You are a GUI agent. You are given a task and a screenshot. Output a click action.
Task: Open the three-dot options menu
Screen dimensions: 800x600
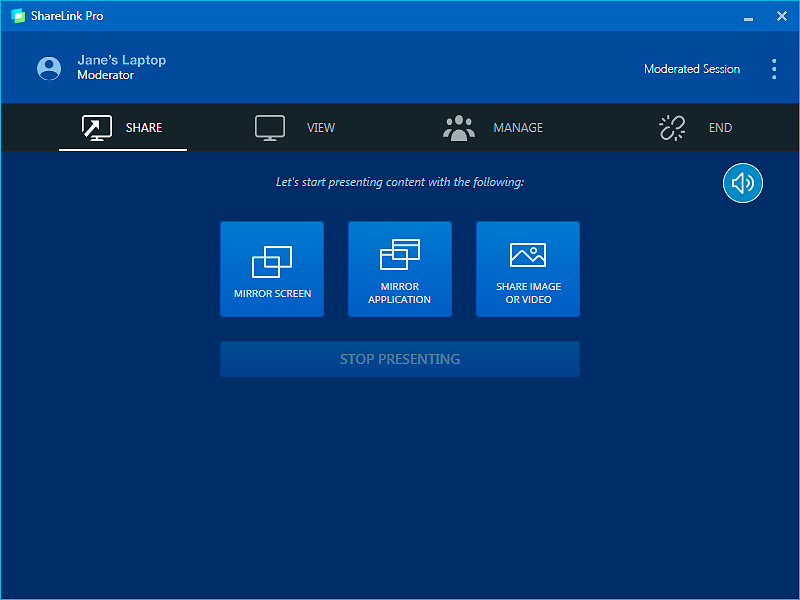[x=773, y=69]
